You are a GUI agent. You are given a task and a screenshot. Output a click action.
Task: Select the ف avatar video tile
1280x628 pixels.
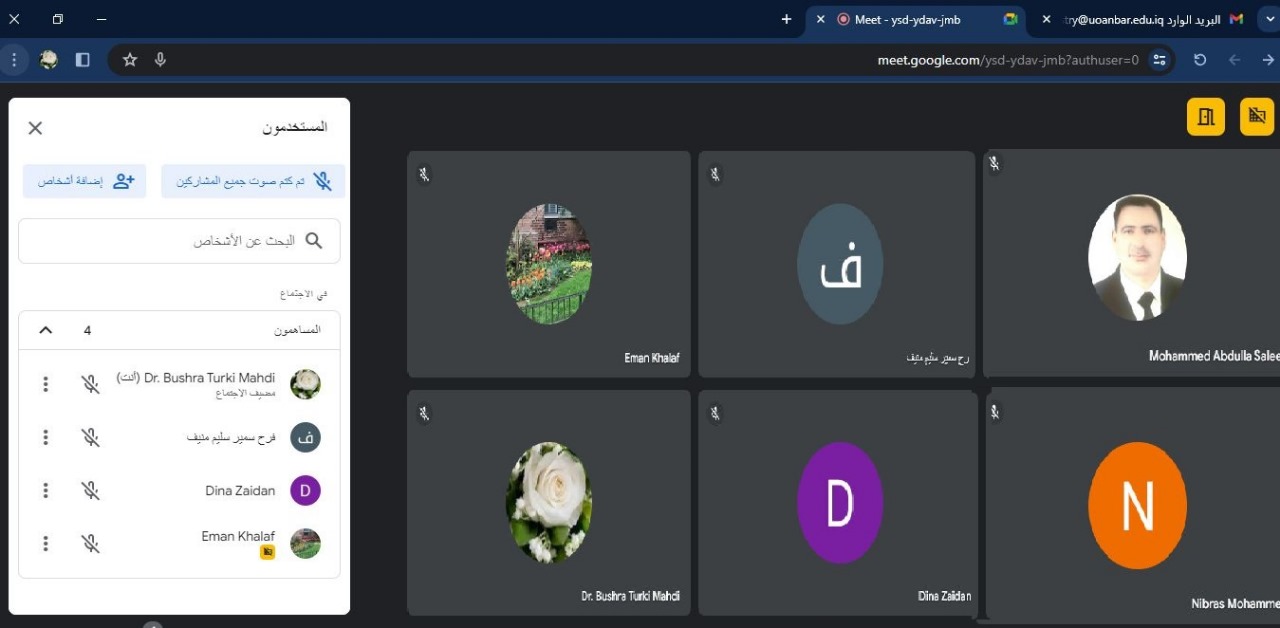(x=837, y=264)
